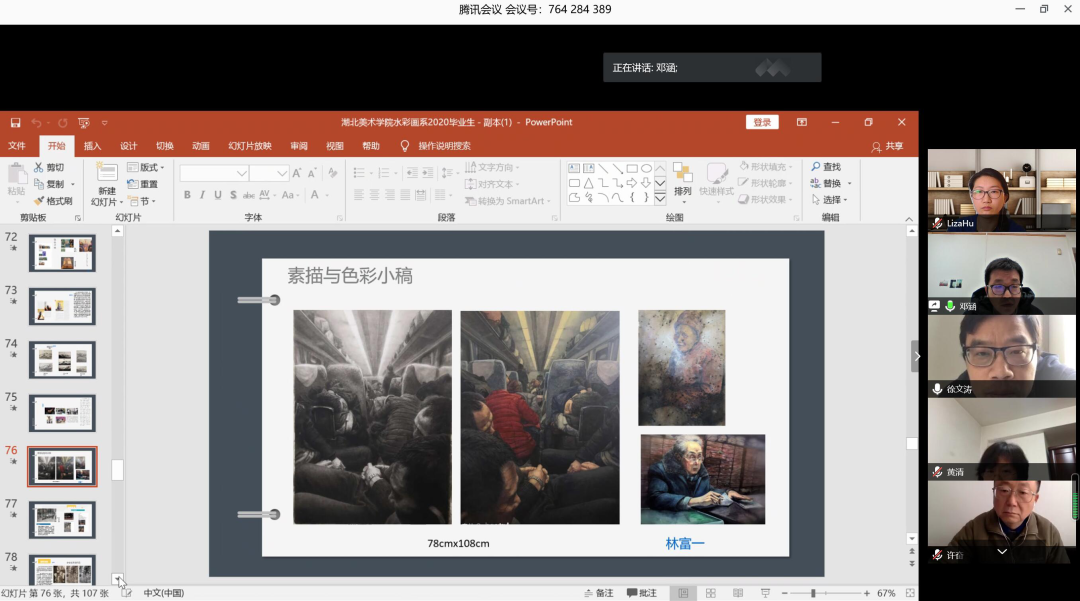Open the 形状填充 shape fill dropdown

click(765, 167)
